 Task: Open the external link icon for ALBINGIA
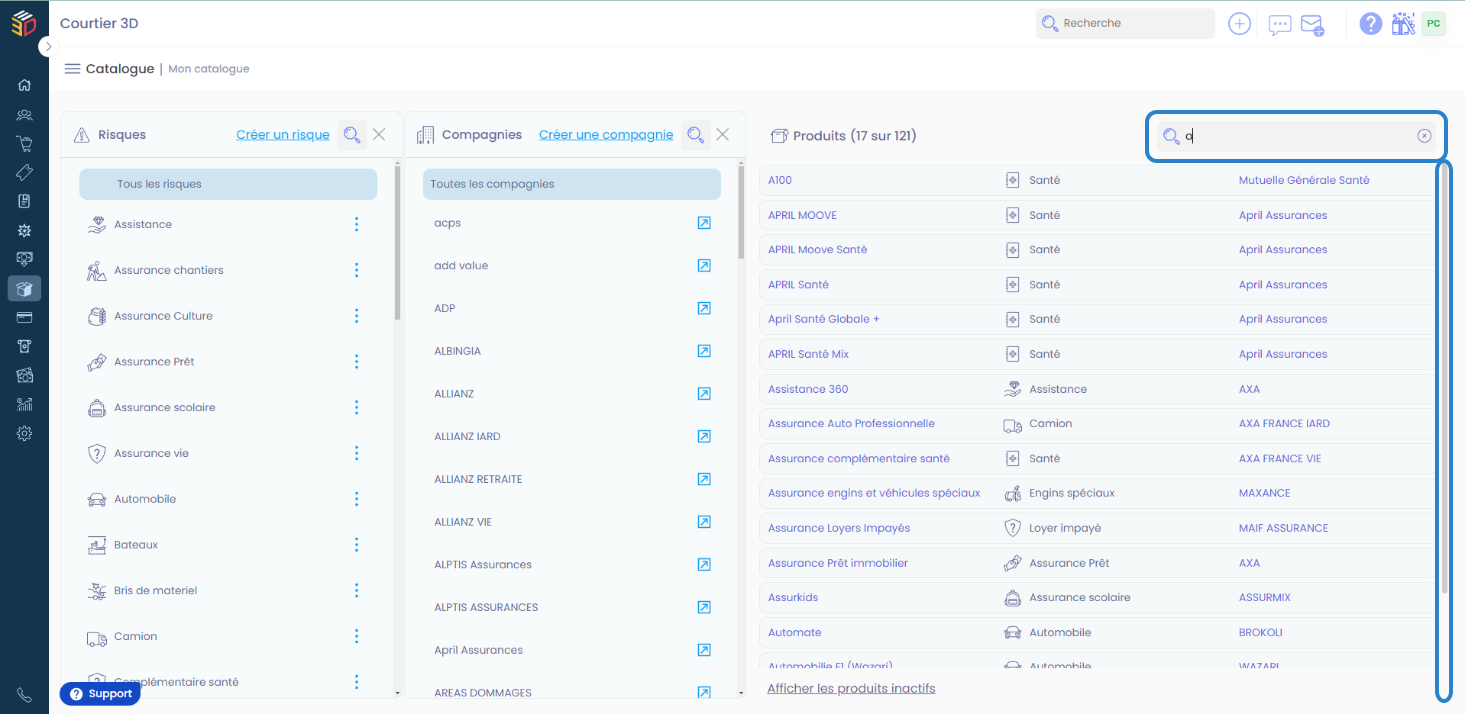(x=704, y=351)
